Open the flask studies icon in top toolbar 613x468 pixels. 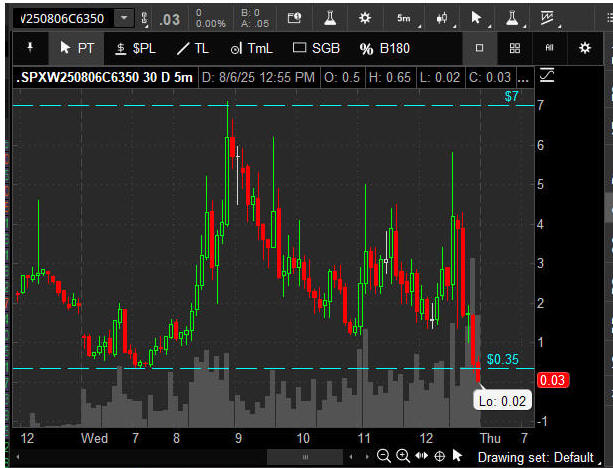coord(326,18)
